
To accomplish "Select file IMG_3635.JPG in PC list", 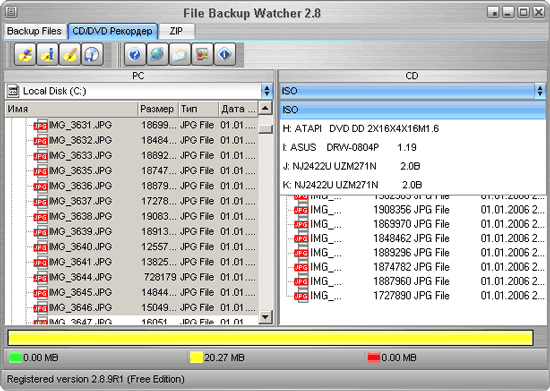I will click(80, 171).
